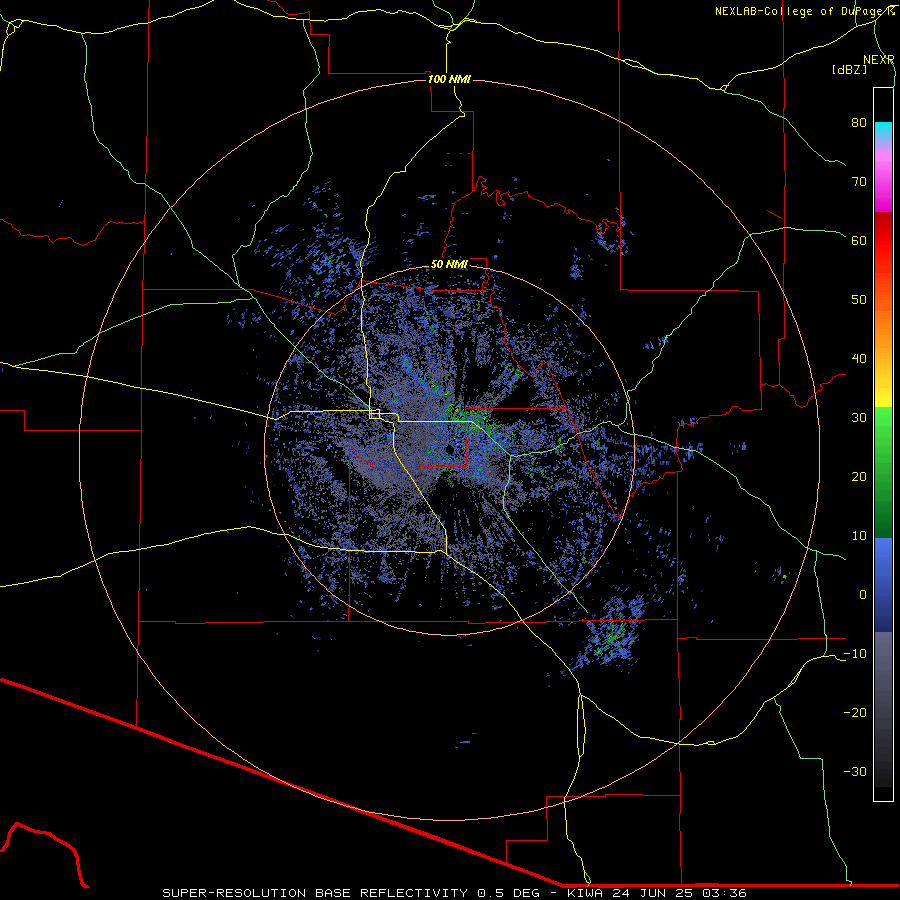Click the 0 value on the dBZ scale
The height and width of the screenshot is (900, 900).
(x=863, y=595)
